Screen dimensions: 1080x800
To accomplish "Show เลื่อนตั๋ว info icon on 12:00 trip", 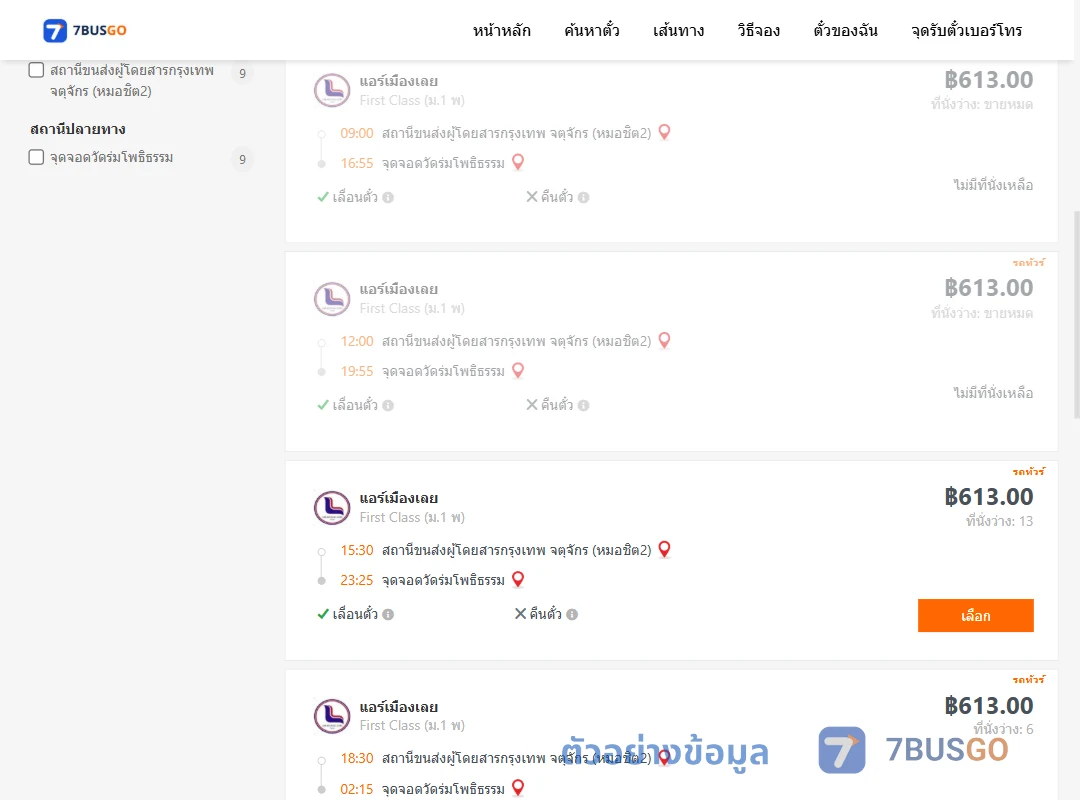I will coord(388,406).
